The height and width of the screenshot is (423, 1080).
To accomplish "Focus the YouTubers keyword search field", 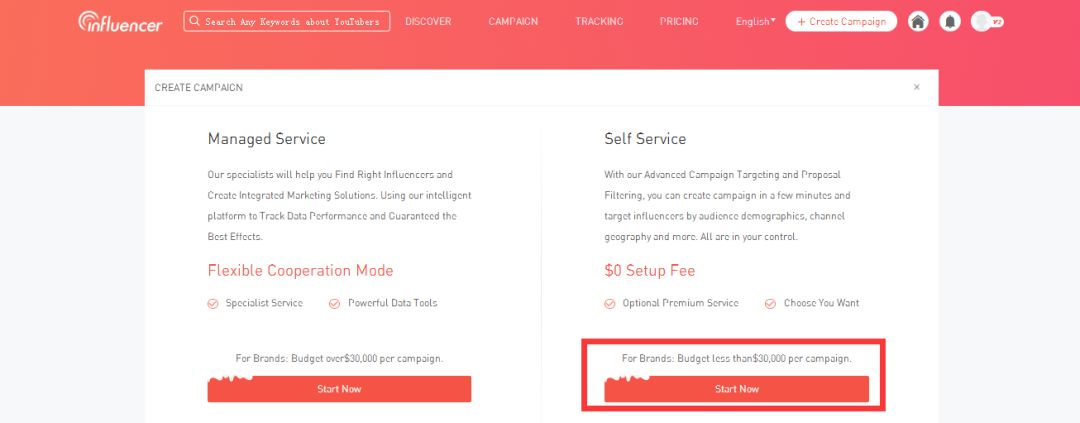I will click(x=287, y=21).
